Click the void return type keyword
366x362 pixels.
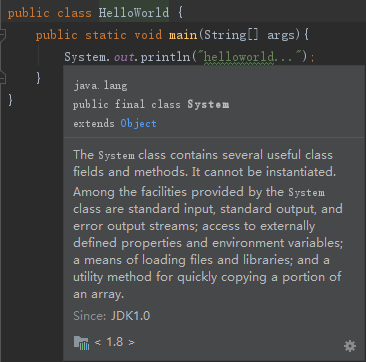pyautogui.click(x=148, y=35)
